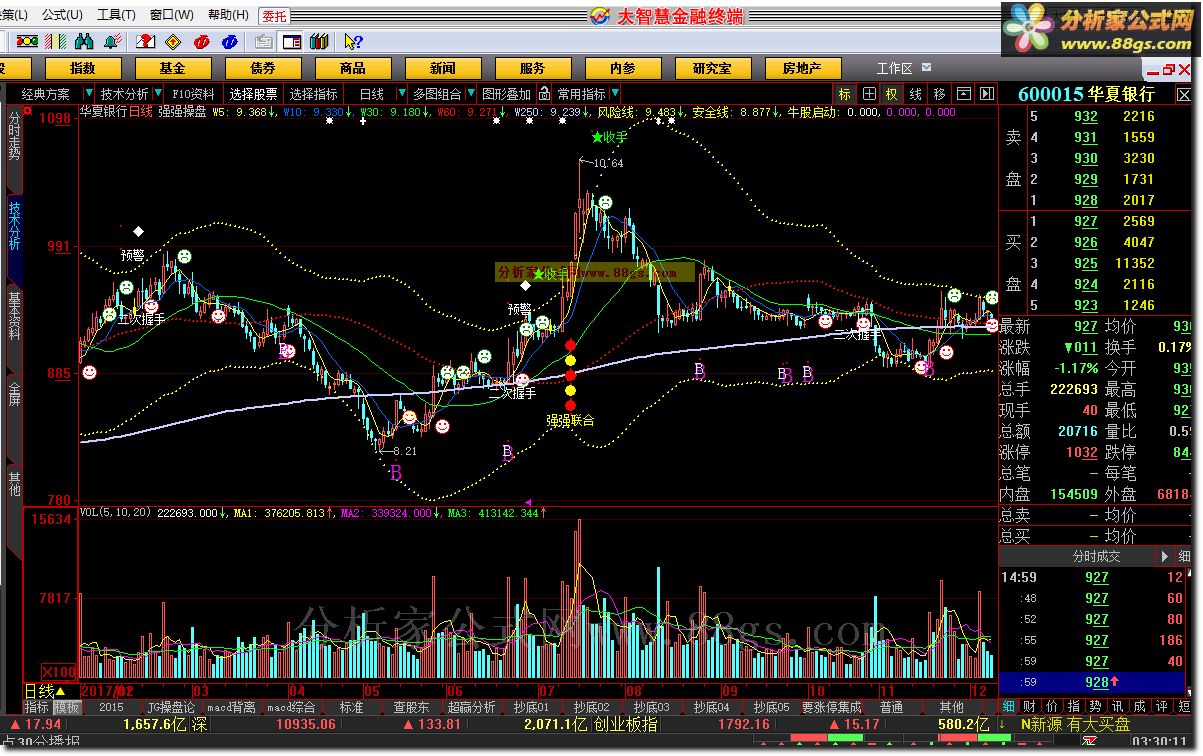The width and height of the screenshot is (1203, 756).
Task: Click the gray clipboard toolbar icon
Action: pos(264,41)
